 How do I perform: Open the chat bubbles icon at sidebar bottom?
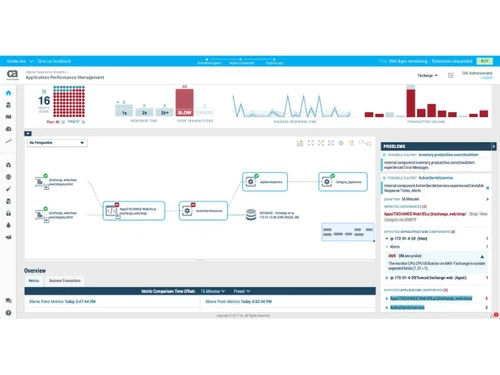8,300
